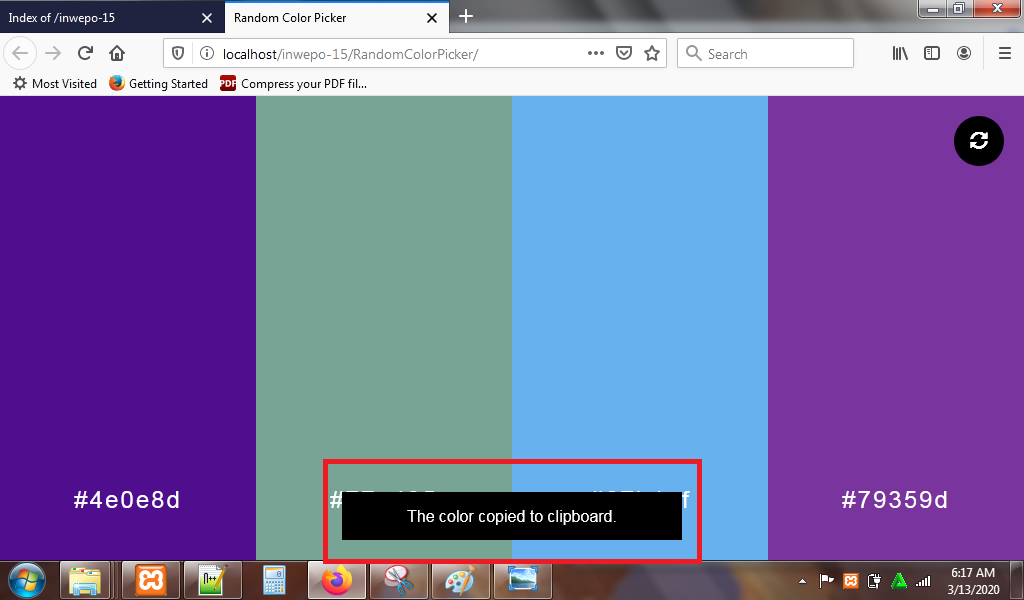Open Compress your PDF bookmark
The width and height of the screenshot is (1024, 600).
click(294, 84)
